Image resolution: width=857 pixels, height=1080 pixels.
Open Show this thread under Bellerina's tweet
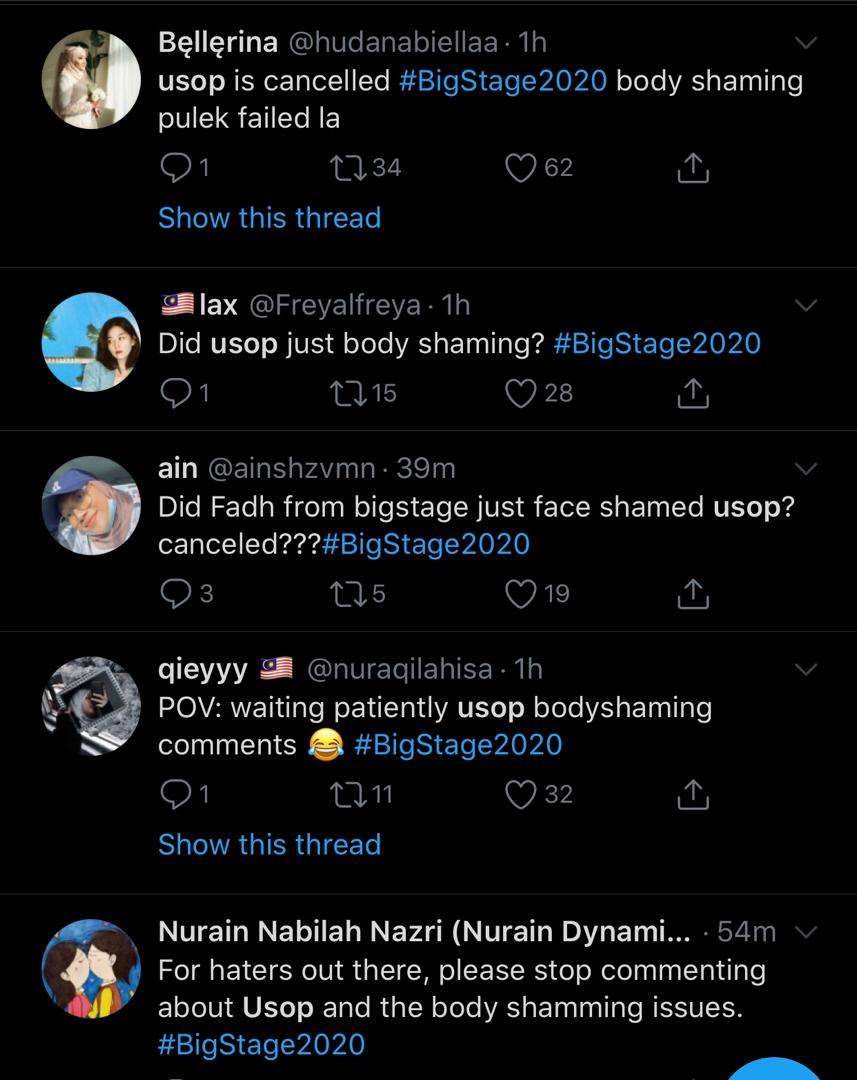coord(269,218)
